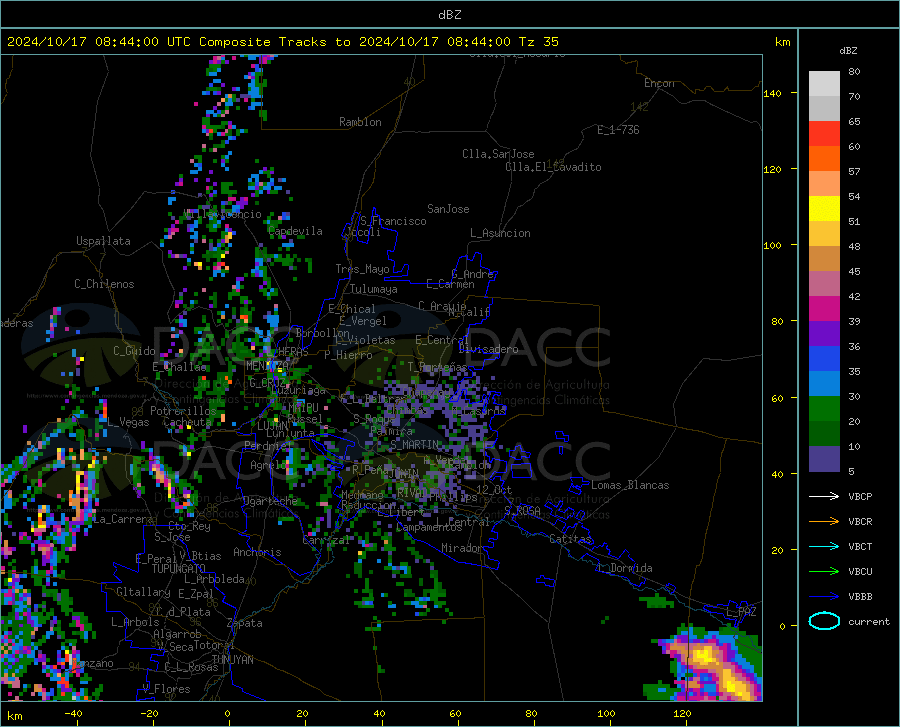This screenshot has width=900, height=727.
Task: Click the 'VBCT' legend label
Action: [860, 547]
